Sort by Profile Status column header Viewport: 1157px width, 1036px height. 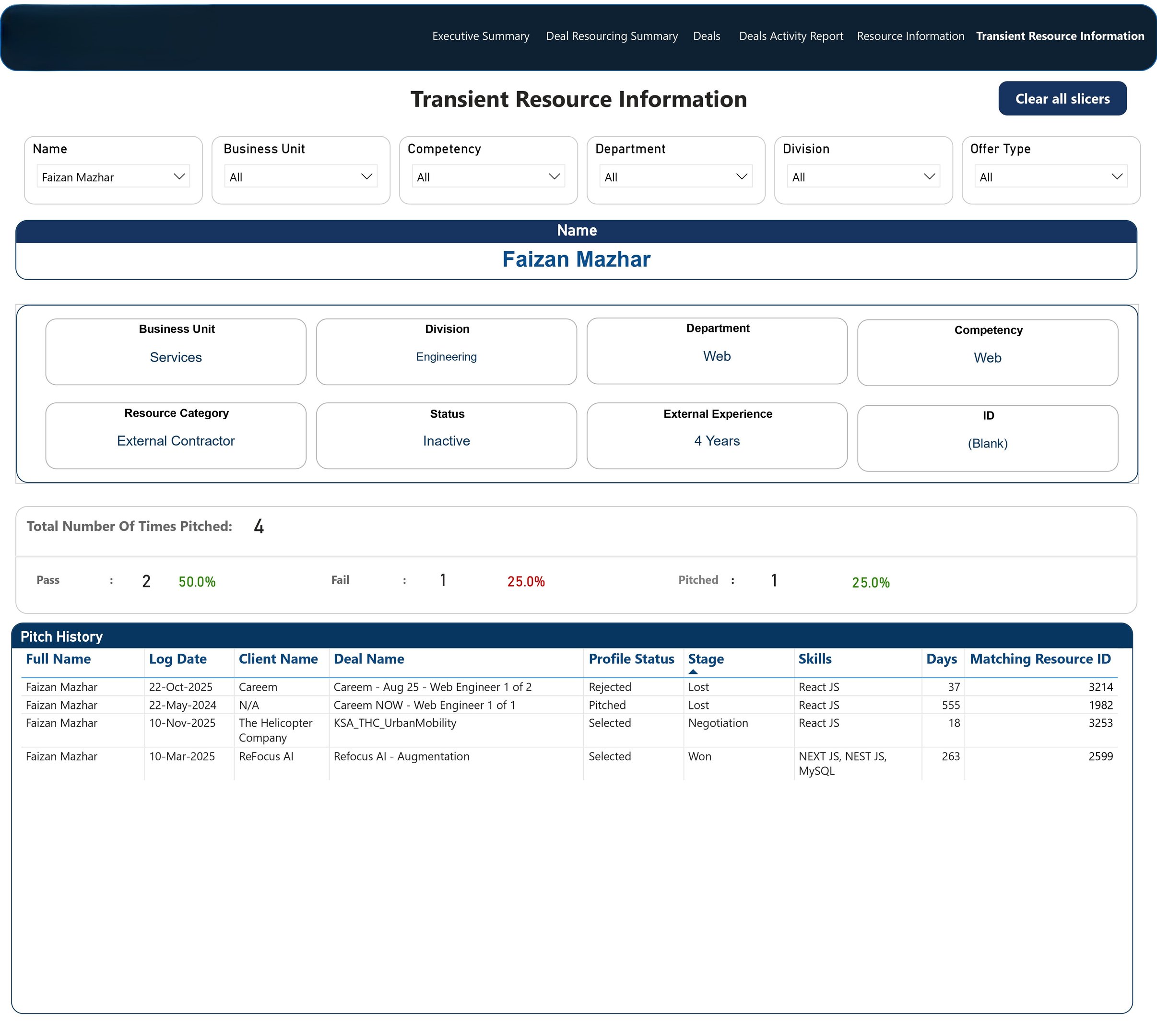click(631, 659)
